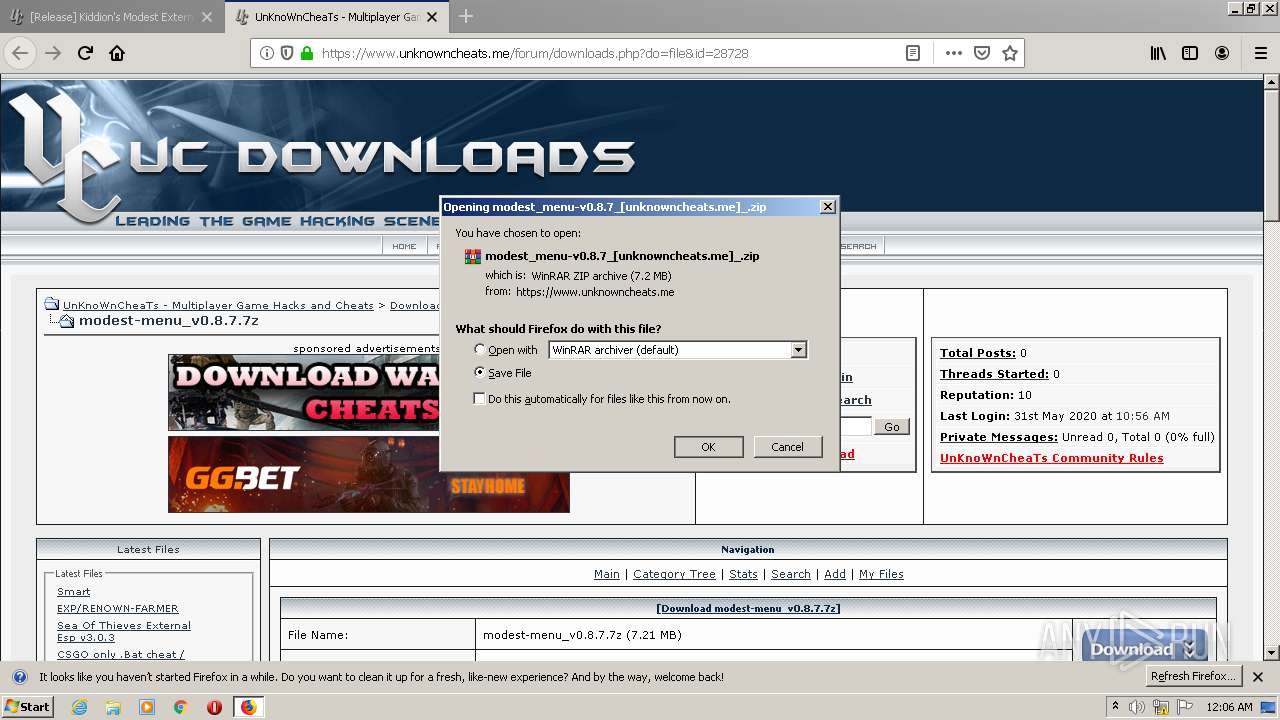Click the page vertical scrollbar

(x=1271, y=368)
